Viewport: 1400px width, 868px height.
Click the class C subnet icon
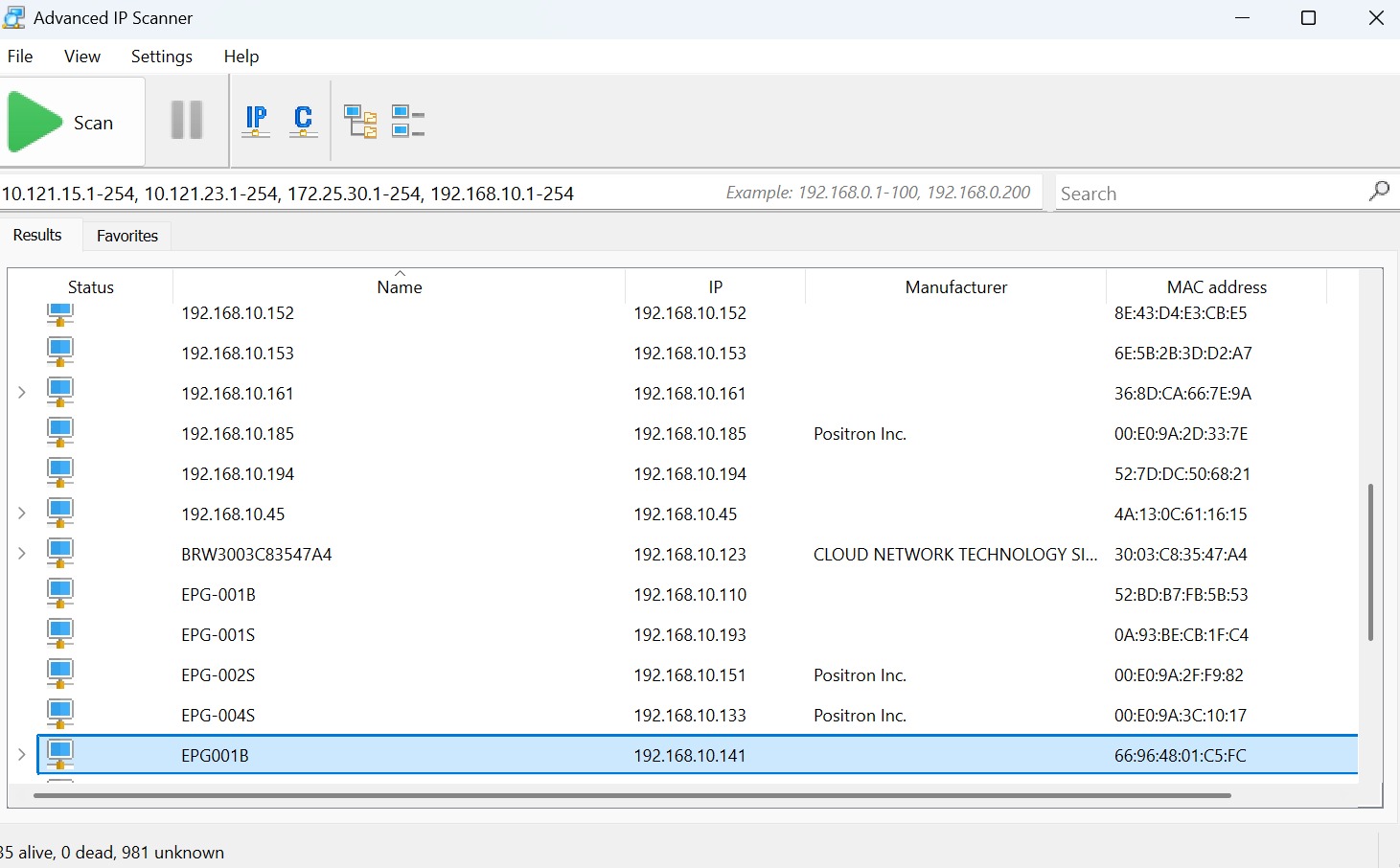coord(303,121)
